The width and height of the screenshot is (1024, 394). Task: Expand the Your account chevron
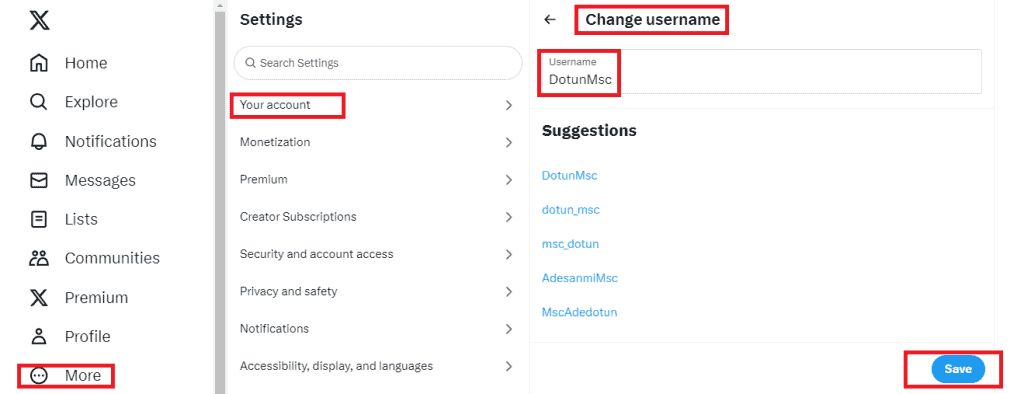pos(509,105)
